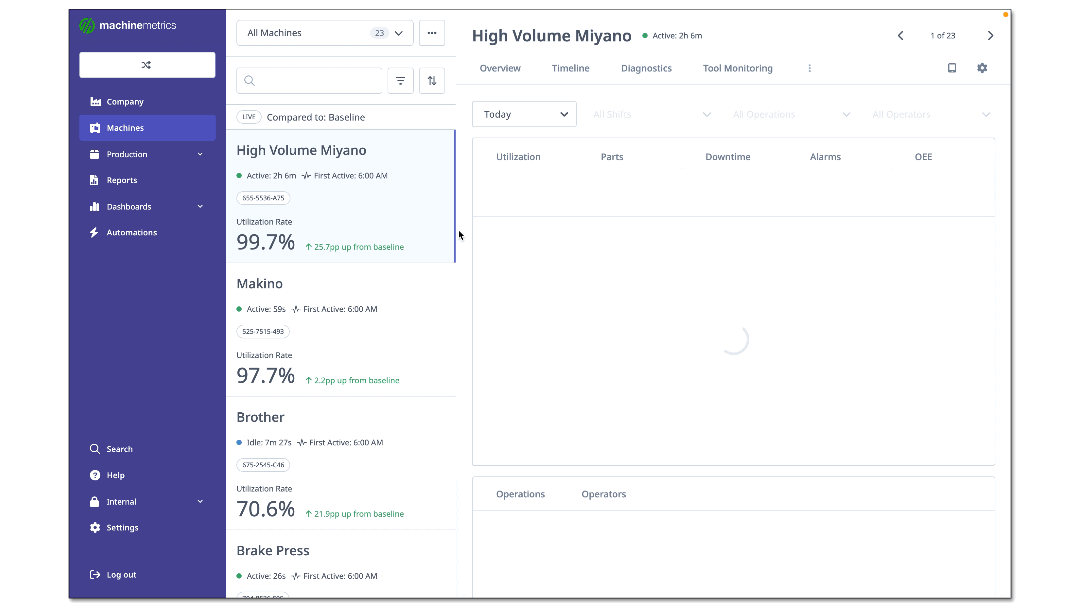Open machine settings gear icon
Viewport: 1080px width, 608px height.
pos(982,68)
